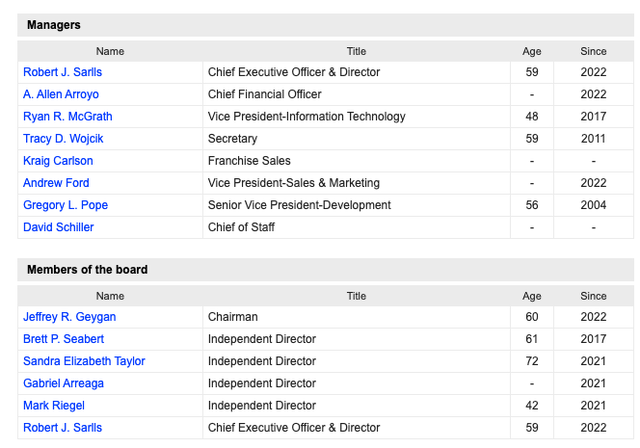Viewport: 640px width, 448px height.
Task: Click the Title column header in board table
Action: click(x=356, y=296)
